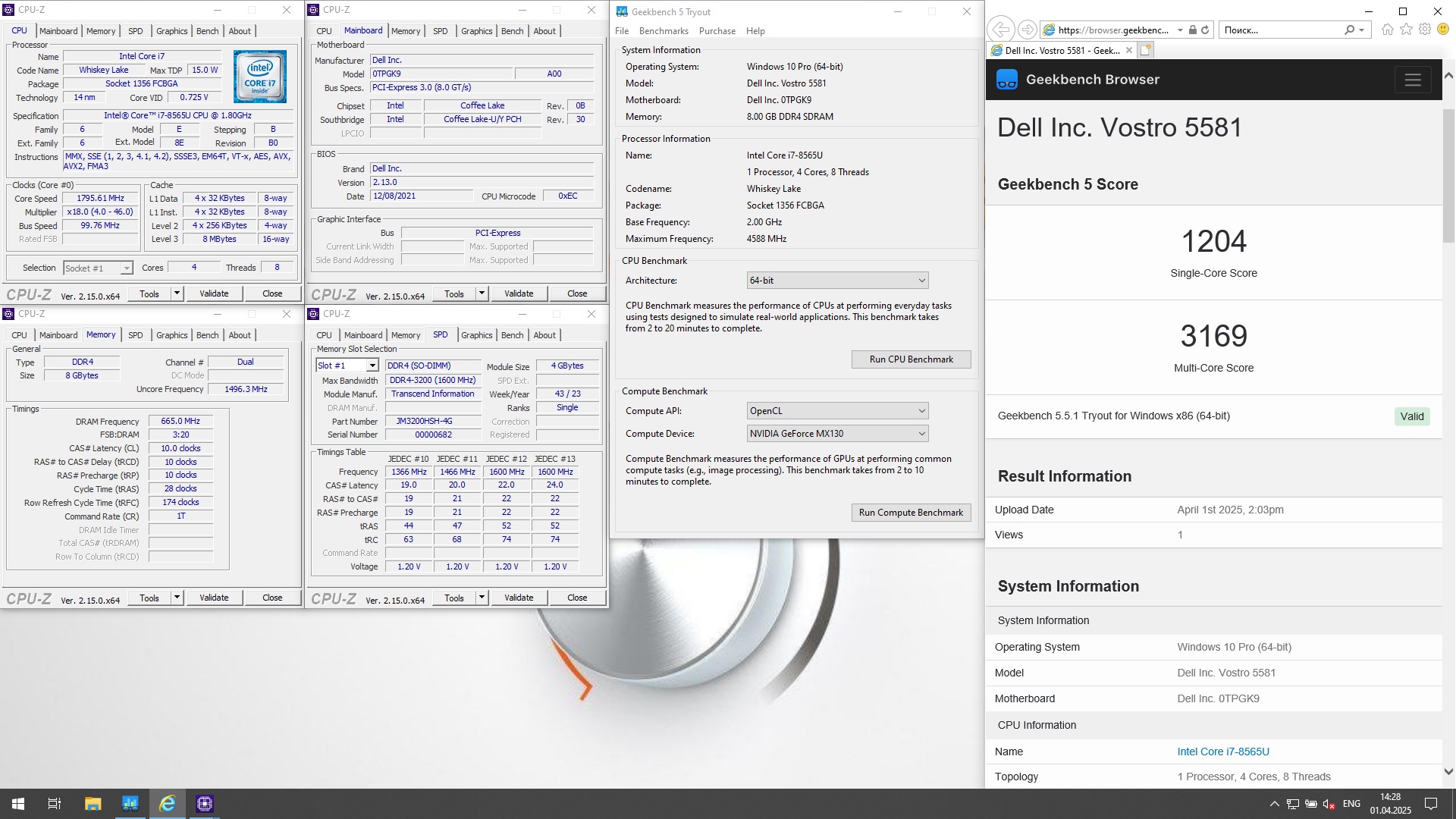Viewport: 1456px width, 819px height.
Task: Open the Compute API OpenCL dropdown
Action: point(837,411)
